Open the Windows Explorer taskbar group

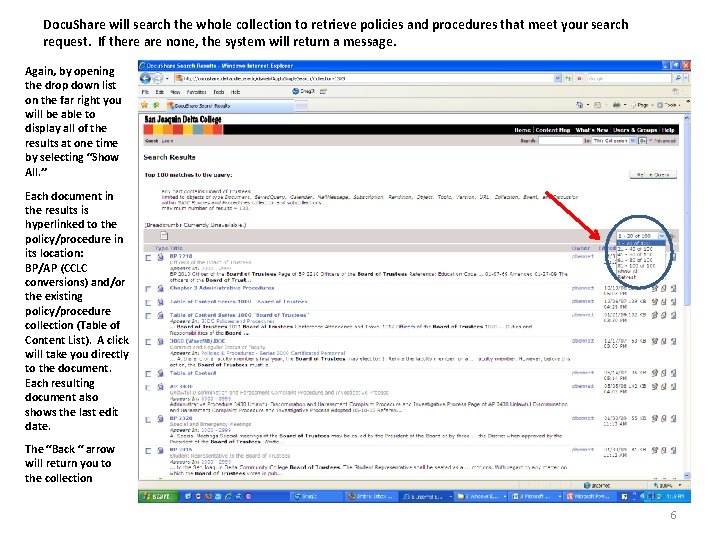click(481, 496)
